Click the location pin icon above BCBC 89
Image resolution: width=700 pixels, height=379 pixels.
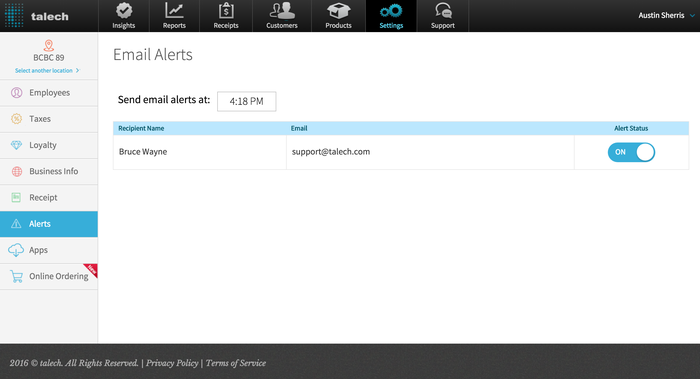coord(49,46)
